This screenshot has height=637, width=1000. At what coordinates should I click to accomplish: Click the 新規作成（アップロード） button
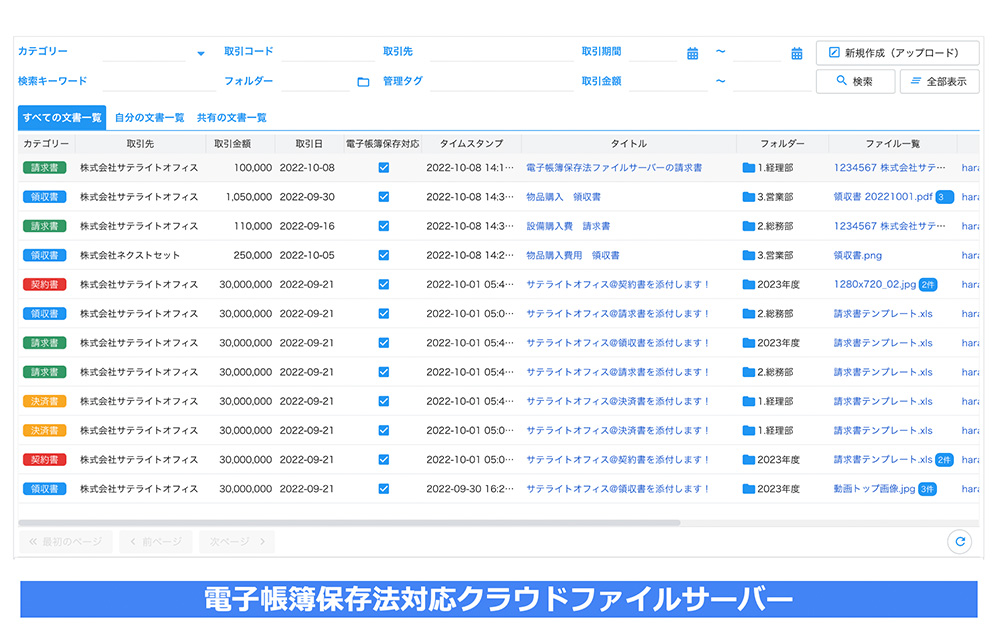click(x=897, y=53)
